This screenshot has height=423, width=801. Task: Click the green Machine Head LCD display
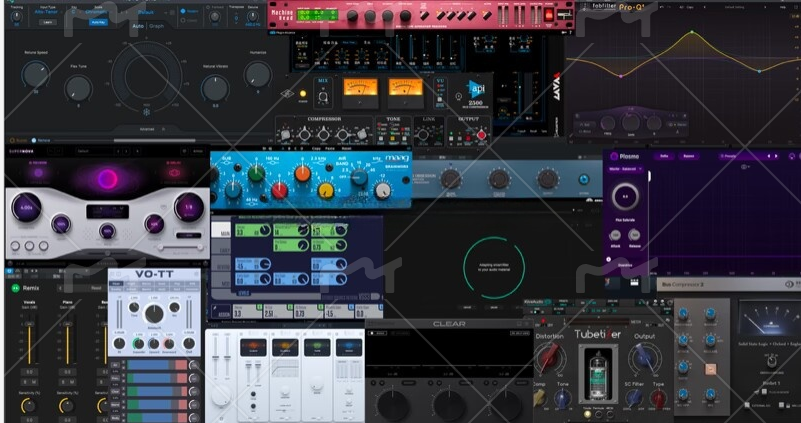coord(318,15)
